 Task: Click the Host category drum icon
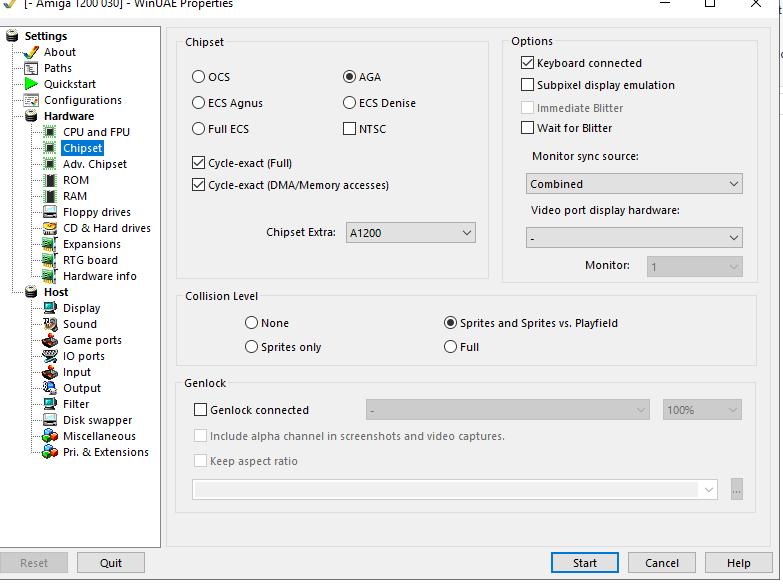[x=31, y=292]
